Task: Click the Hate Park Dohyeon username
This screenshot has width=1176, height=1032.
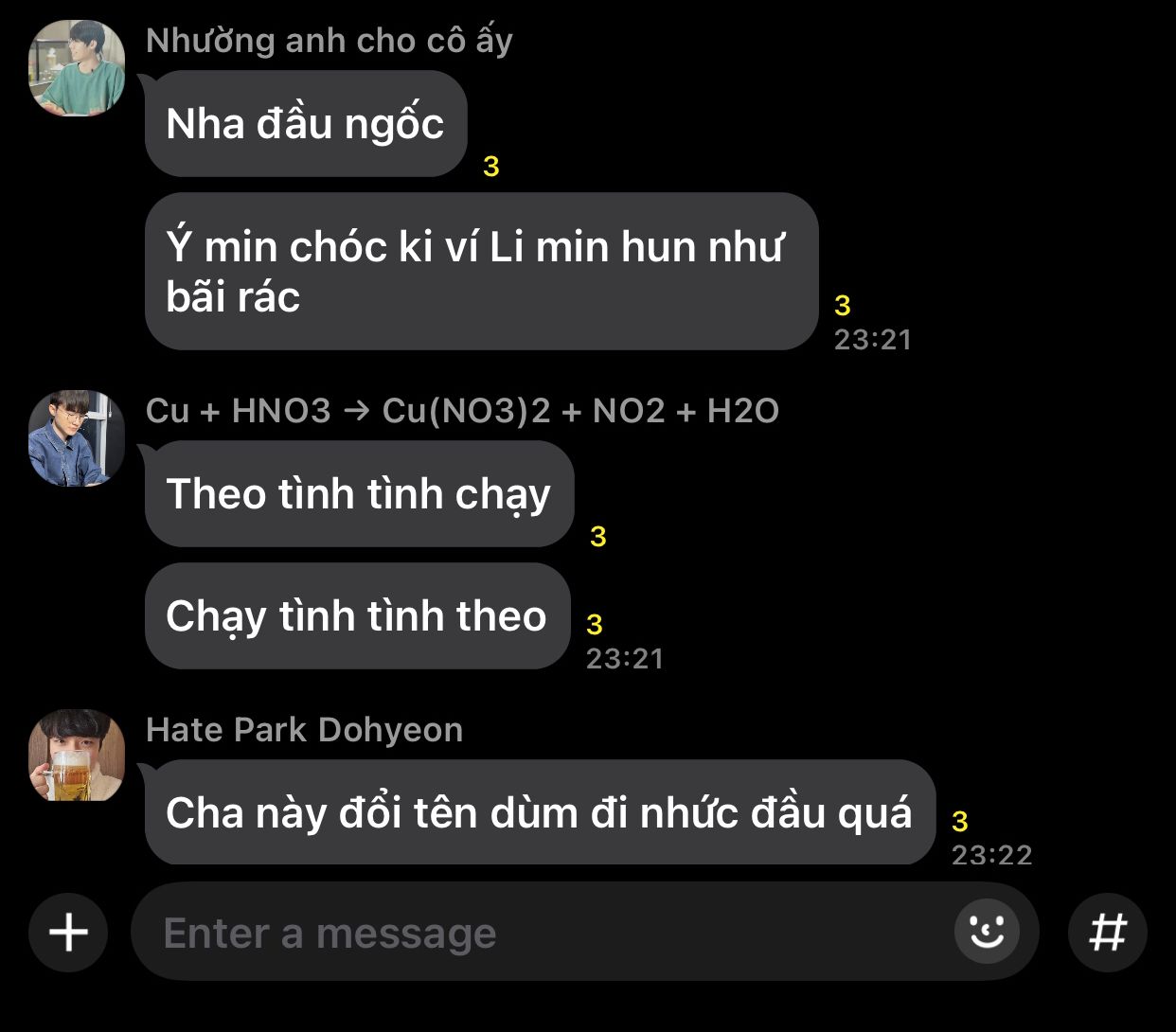Action: pos(305,730)
